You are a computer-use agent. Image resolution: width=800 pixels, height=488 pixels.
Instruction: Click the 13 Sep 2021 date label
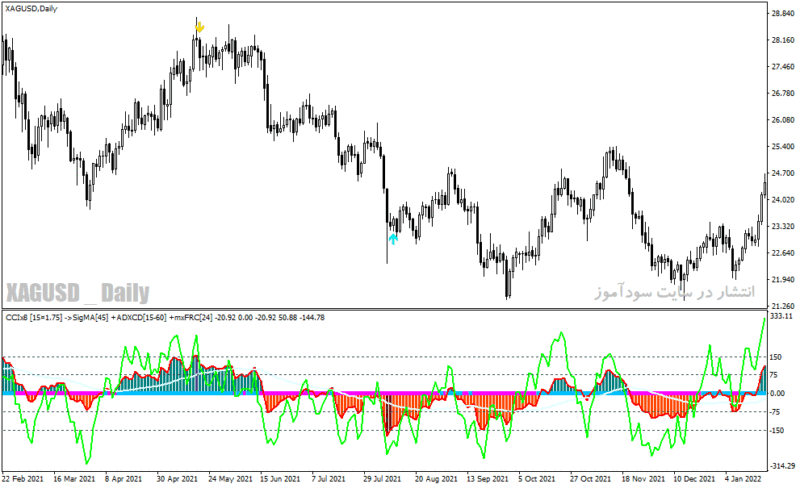[487, 479]
